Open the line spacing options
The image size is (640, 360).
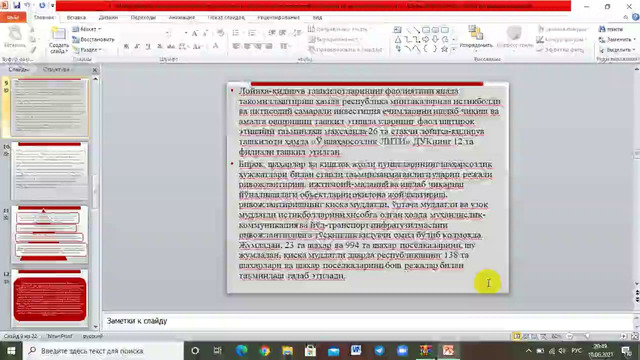[297, 33]
